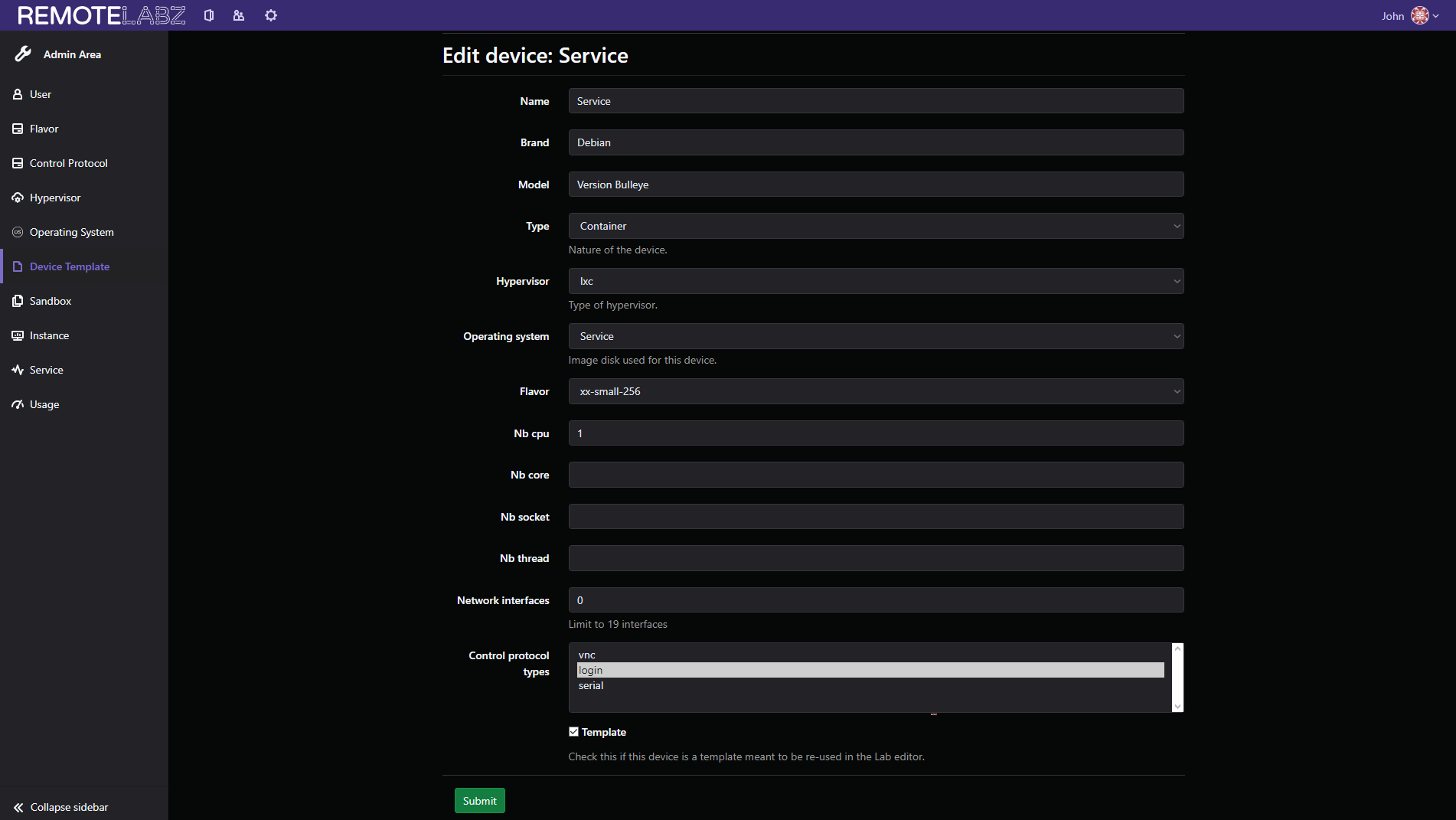The height and width of the screenshot is (820, 1456).
Task: Toggle the Template checkbox
Action: [x=573, y=732]
